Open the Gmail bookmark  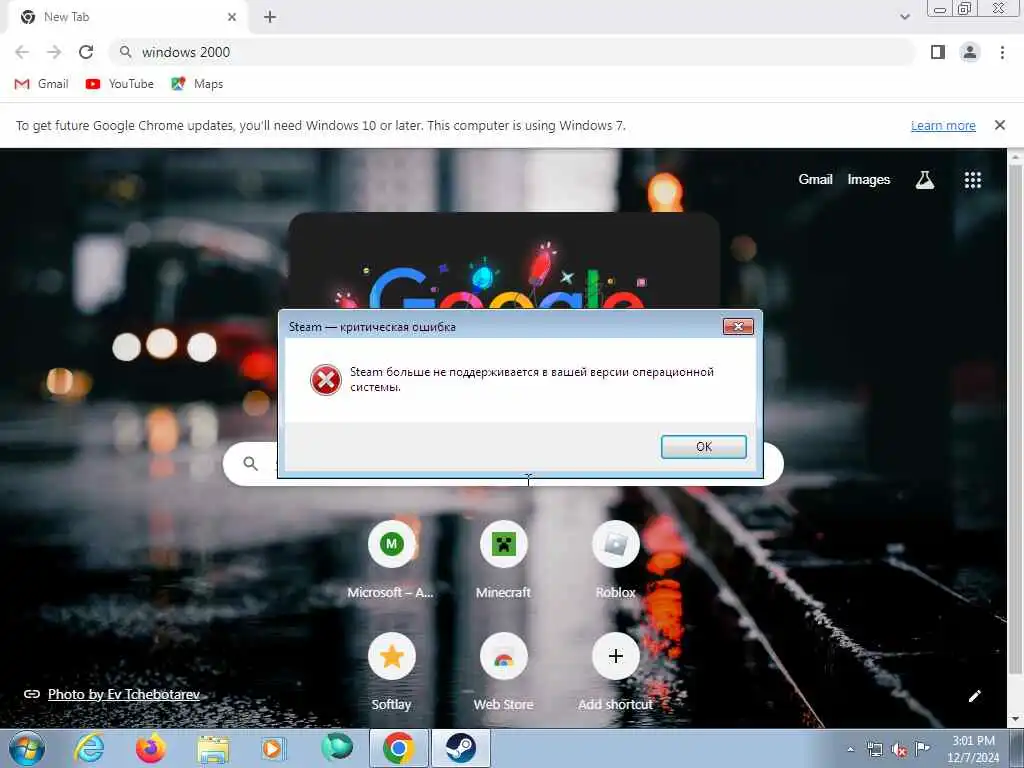tap(41, 84)
